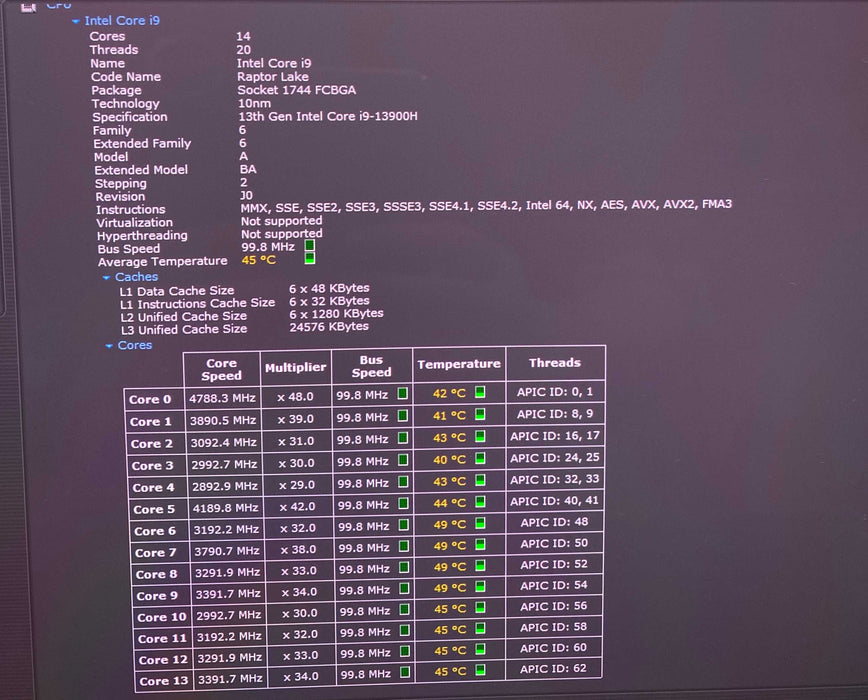Click the APIC ID: 48 threads cell
This screenshot has height=700, width=868.
pyautogui.click(x=554, y=522)
